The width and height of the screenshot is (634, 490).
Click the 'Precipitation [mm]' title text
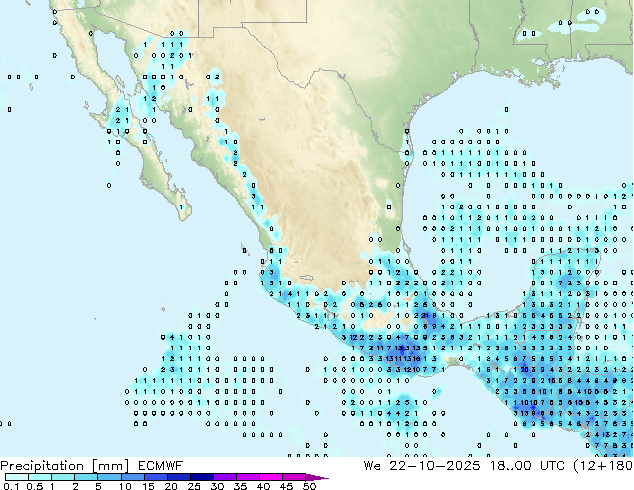click(x=64, y=466)
